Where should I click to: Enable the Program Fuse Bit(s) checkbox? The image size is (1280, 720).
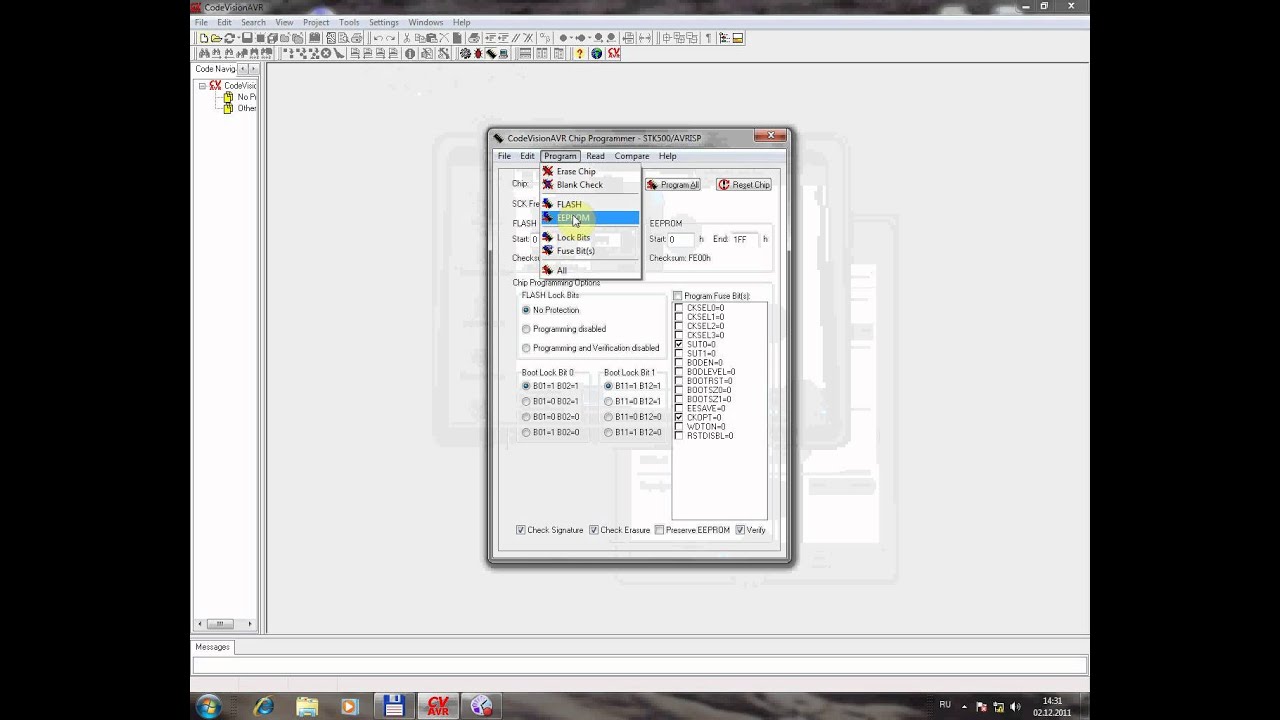click(678, 296)
